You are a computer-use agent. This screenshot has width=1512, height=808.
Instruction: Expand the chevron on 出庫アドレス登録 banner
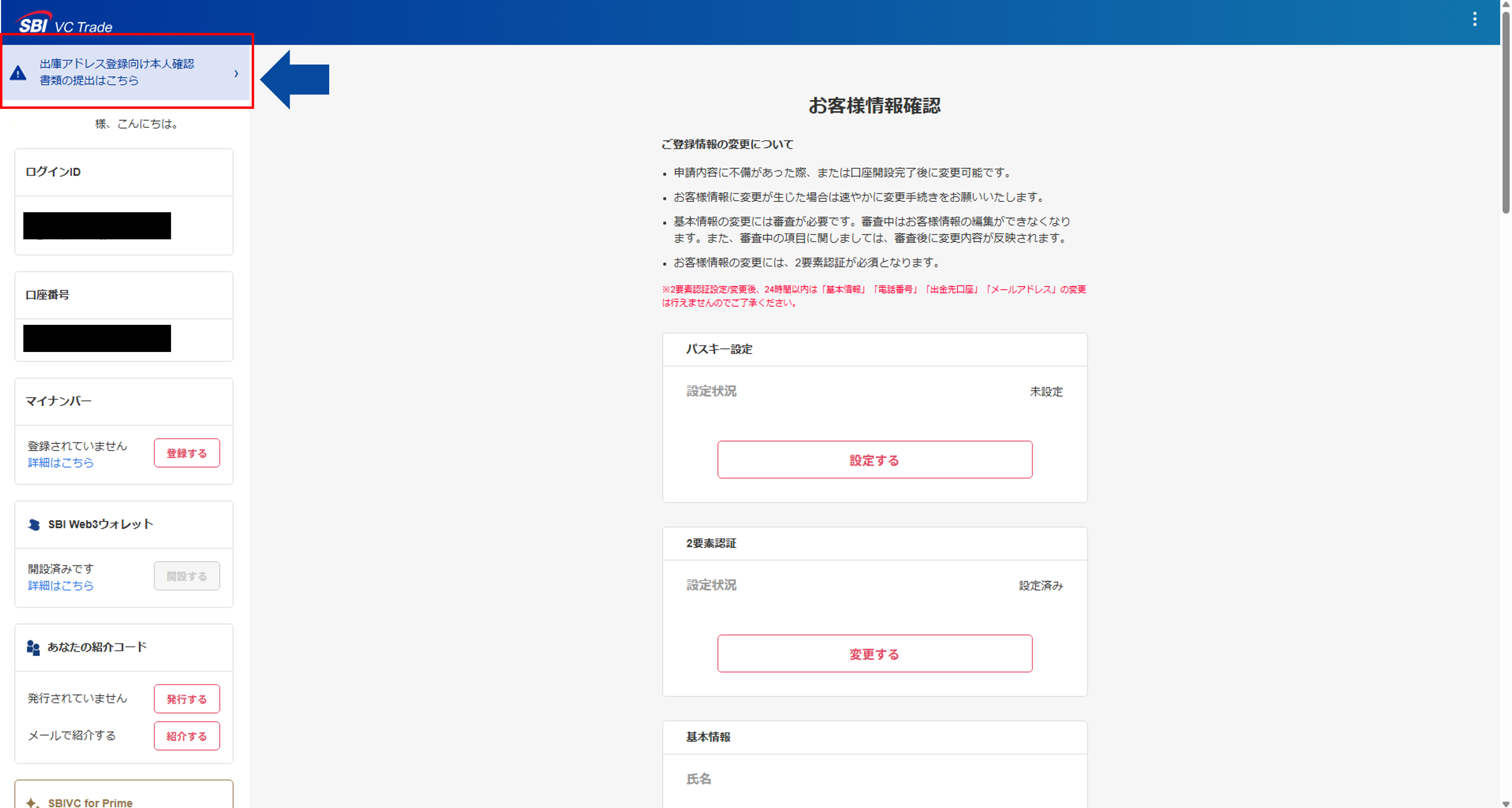click(236, 74)
